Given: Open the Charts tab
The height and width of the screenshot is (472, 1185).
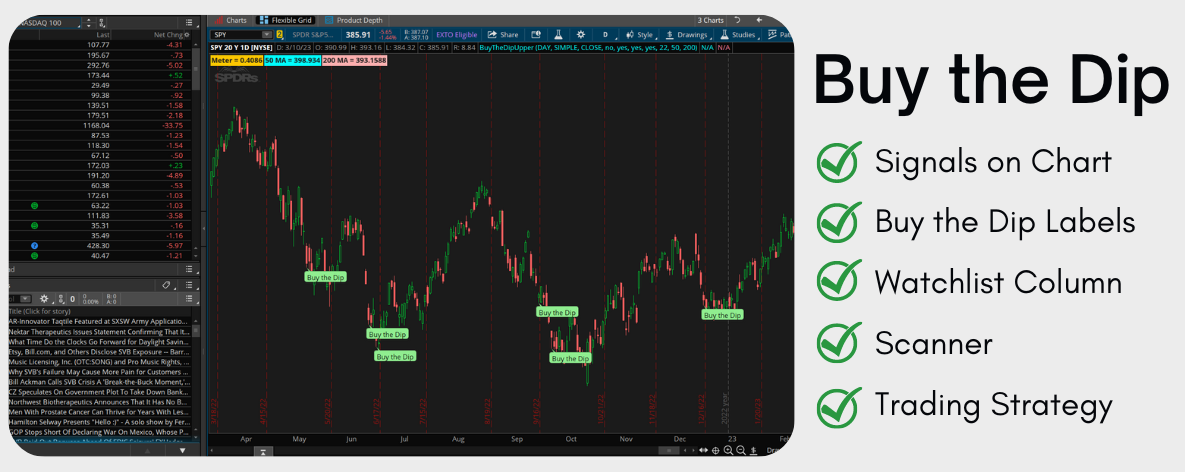Looking at the screenshot, I should point(231,20).
